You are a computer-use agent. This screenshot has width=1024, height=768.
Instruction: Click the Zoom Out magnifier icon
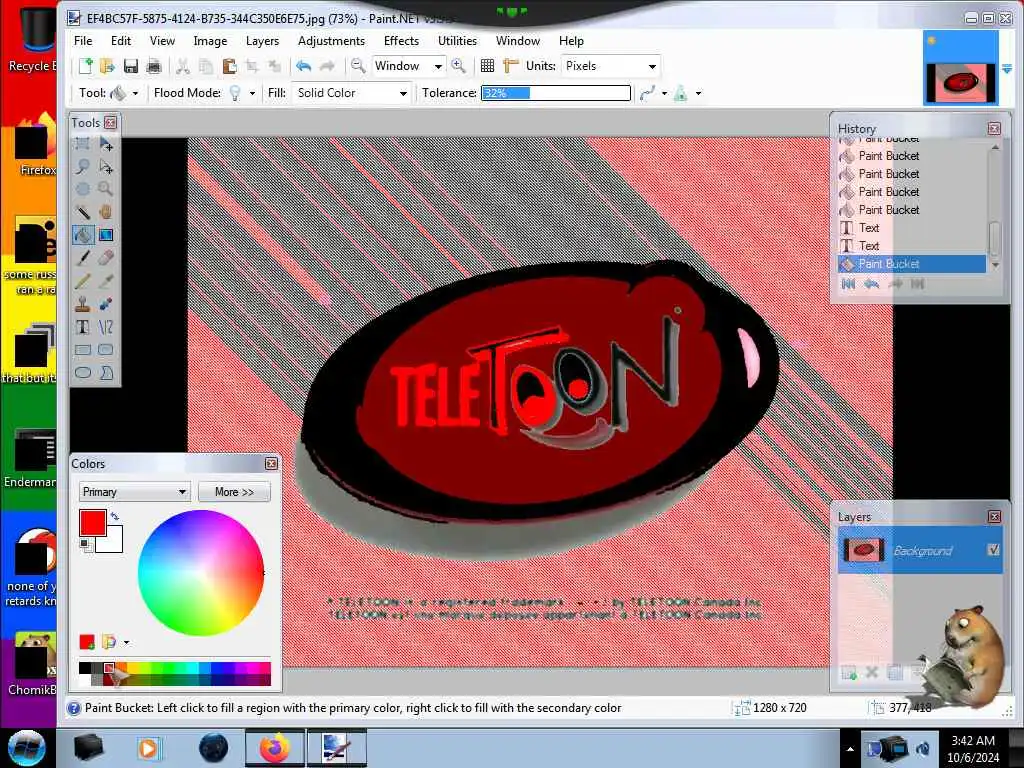coord(358,66)
